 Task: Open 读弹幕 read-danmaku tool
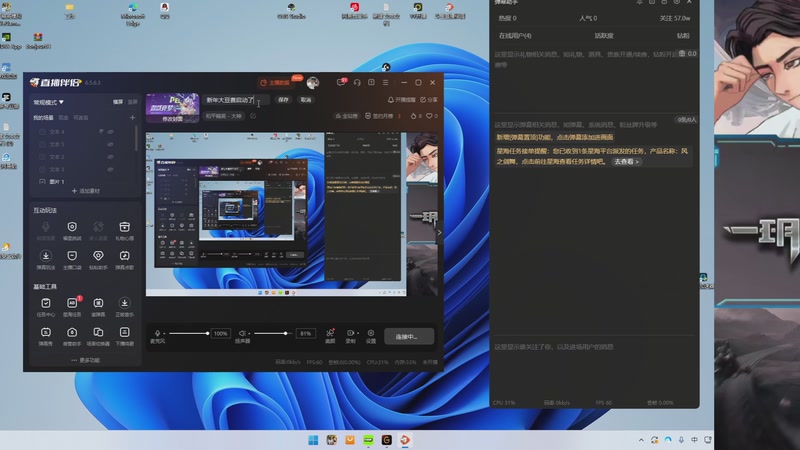98,307
